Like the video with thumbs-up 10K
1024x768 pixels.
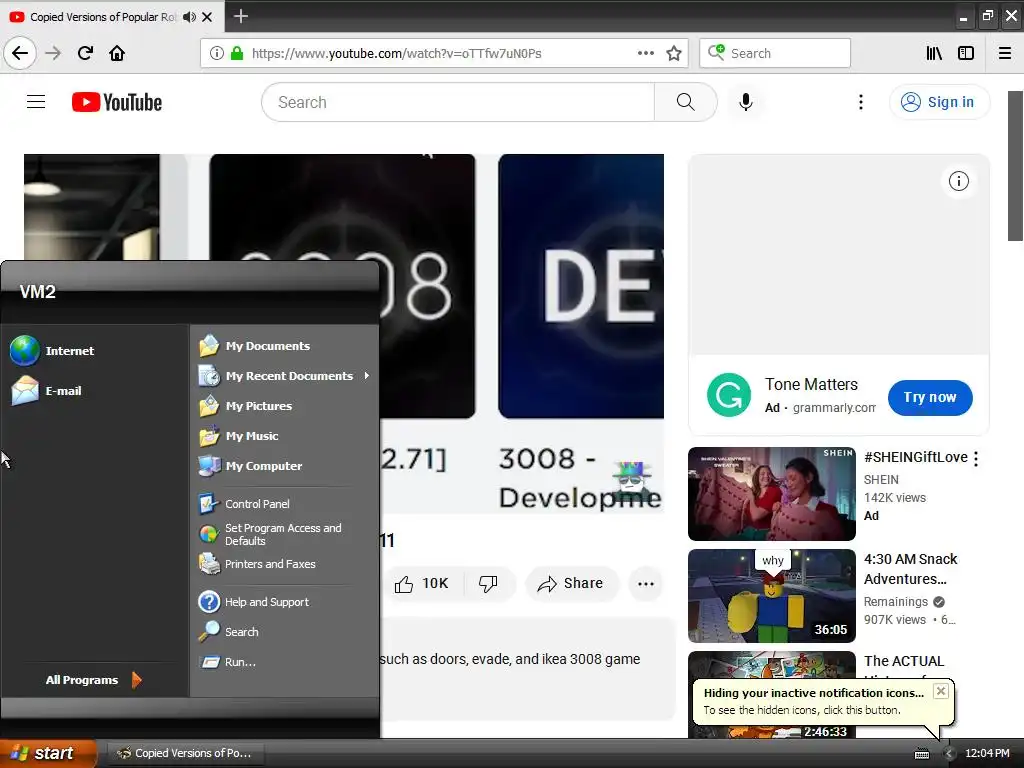pyautogui.click(x=422, y=584)
